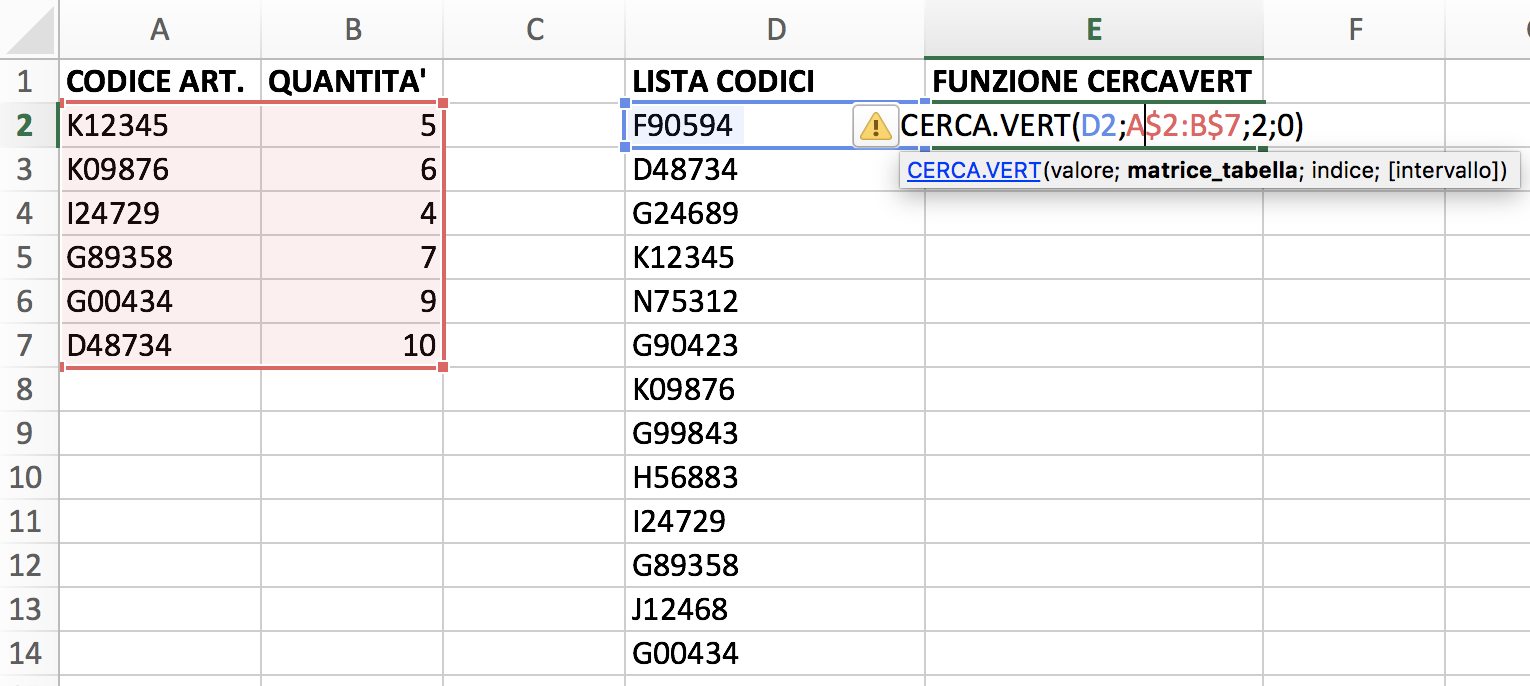Select cell D48734 in column D
The width and height of the screenshot is (1530, 686).
pos(775,169)
